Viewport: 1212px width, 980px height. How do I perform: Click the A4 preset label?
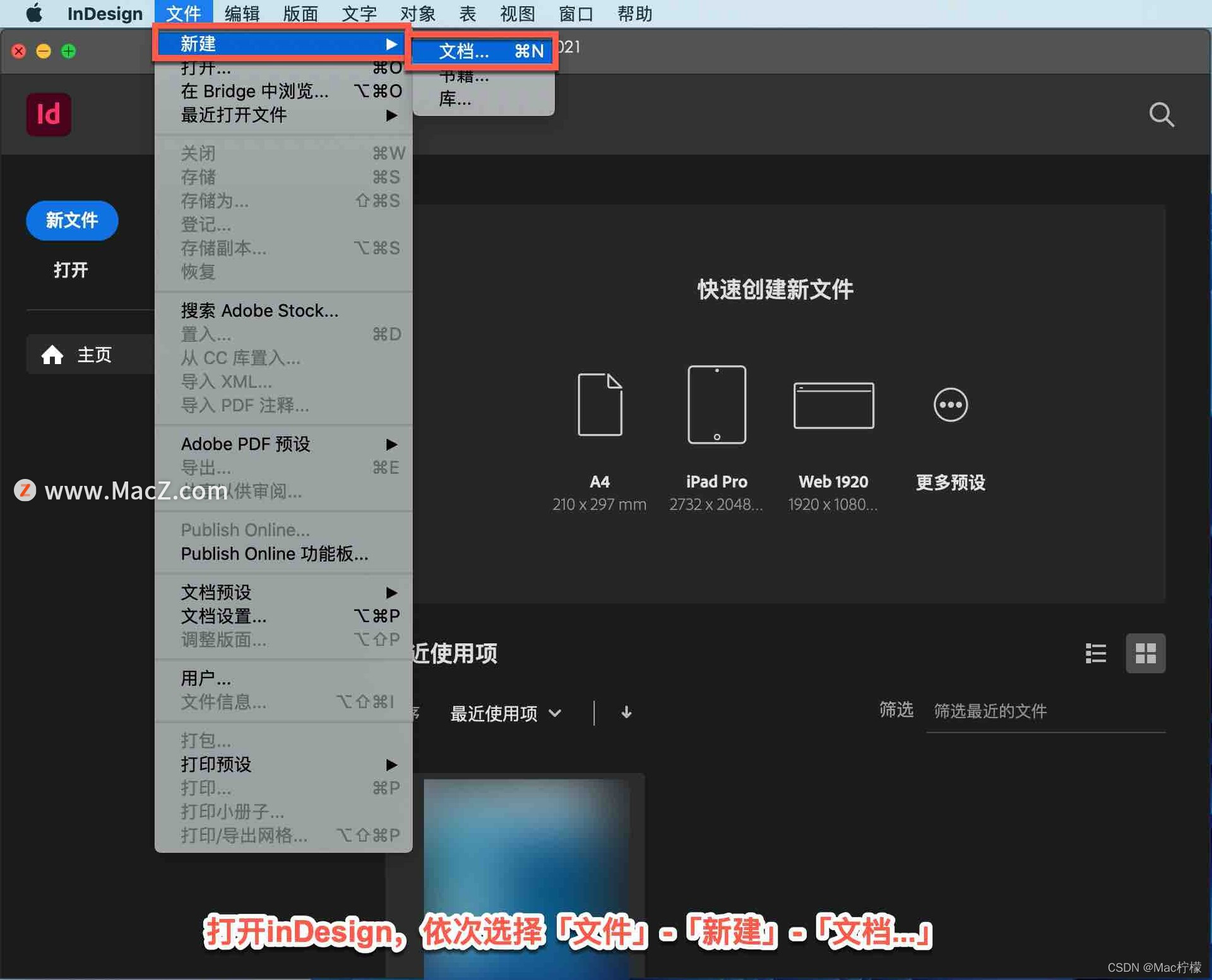click(x=600, y=482)
